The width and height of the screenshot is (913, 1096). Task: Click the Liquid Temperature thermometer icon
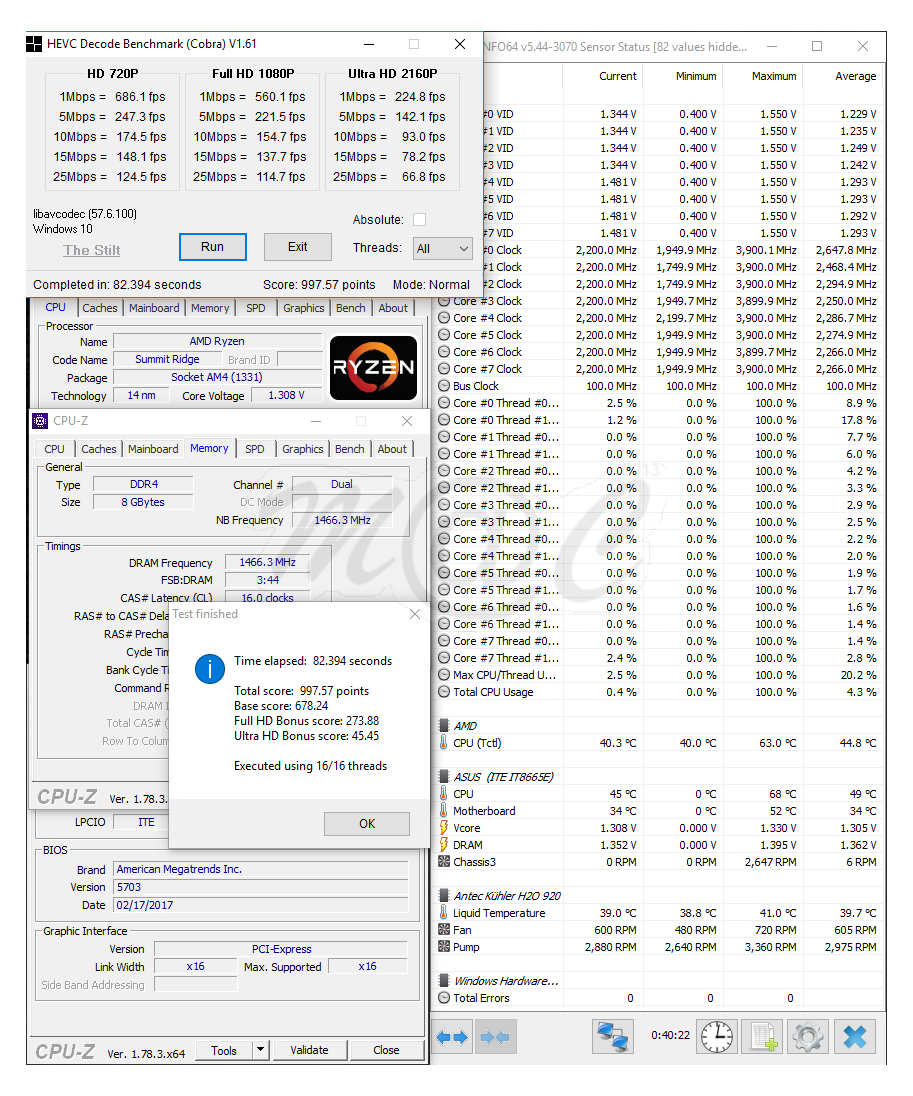click(444, 913)
